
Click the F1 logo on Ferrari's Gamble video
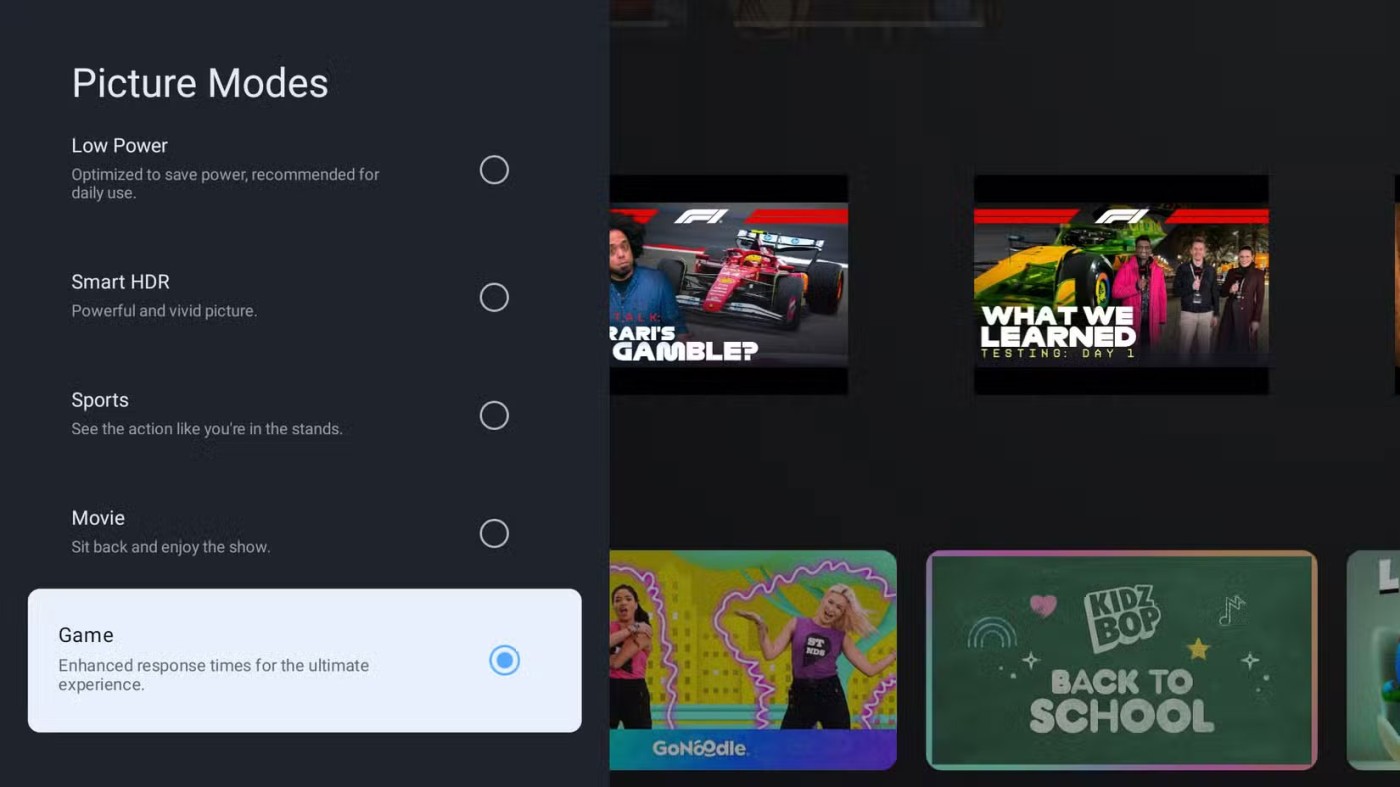point(700,216)
